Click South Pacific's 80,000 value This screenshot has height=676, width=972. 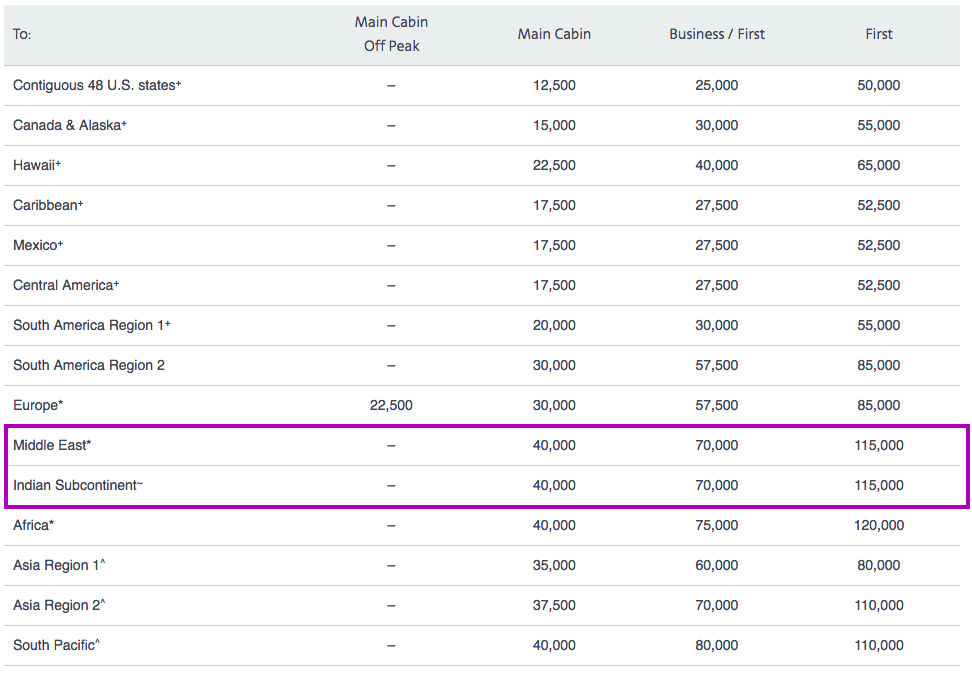(x=717, y=645)
